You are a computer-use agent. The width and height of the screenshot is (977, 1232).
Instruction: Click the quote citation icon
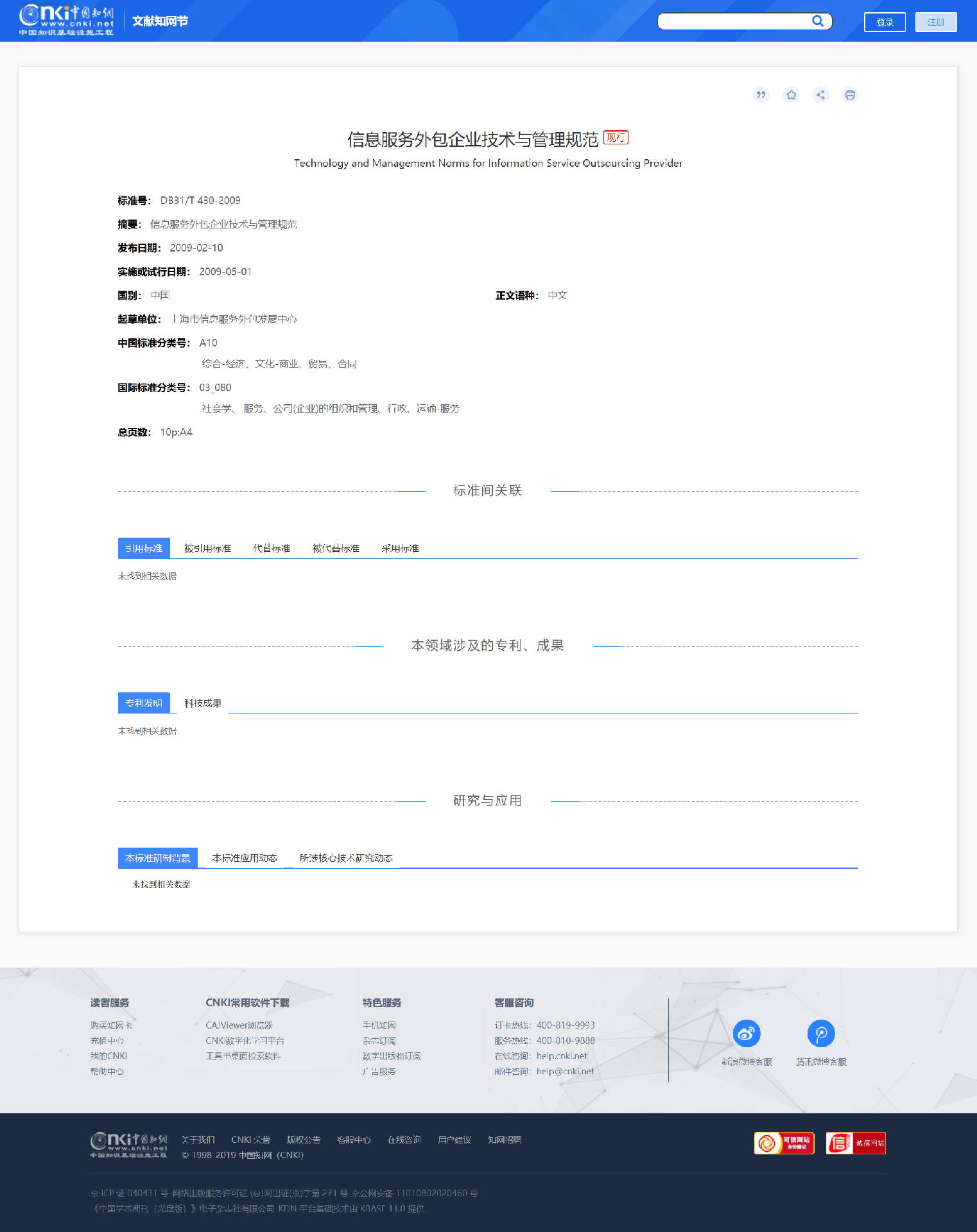(x=761, y=95)
